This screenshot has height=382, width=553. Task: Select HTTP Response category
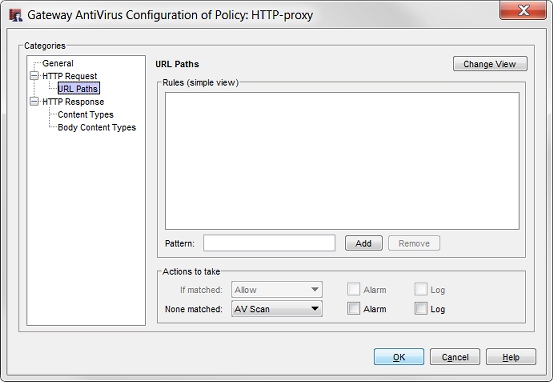point(73,102)
